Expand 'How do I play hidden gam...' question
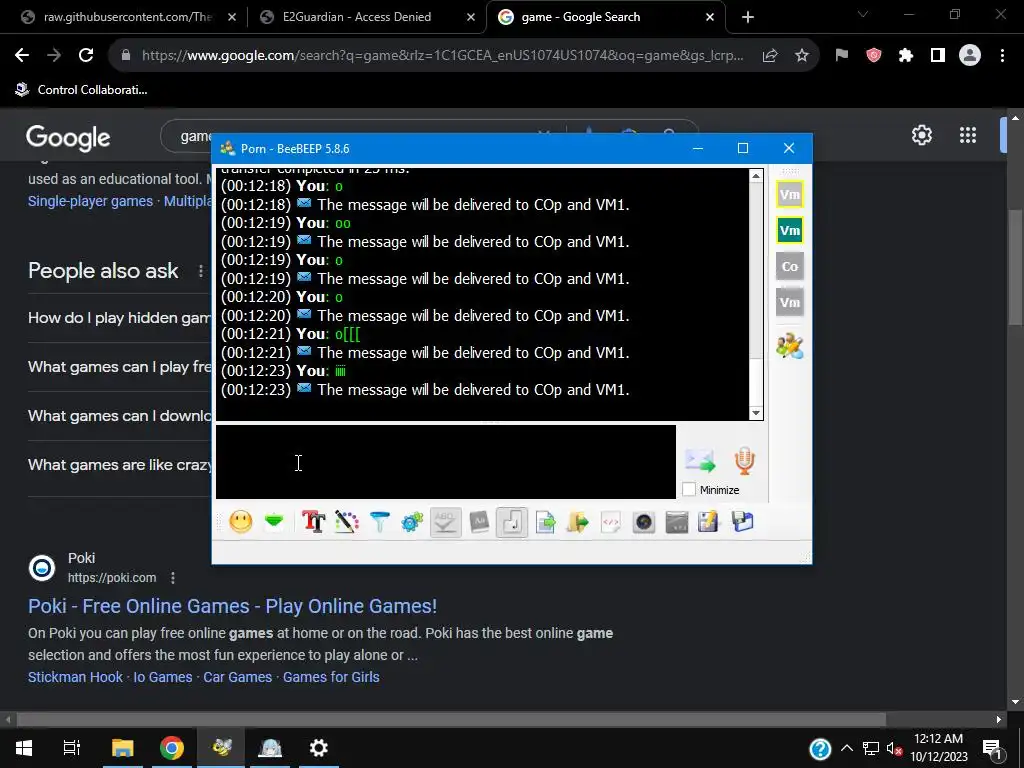The height and width of the screenshot is (768, 1024). 120,318
